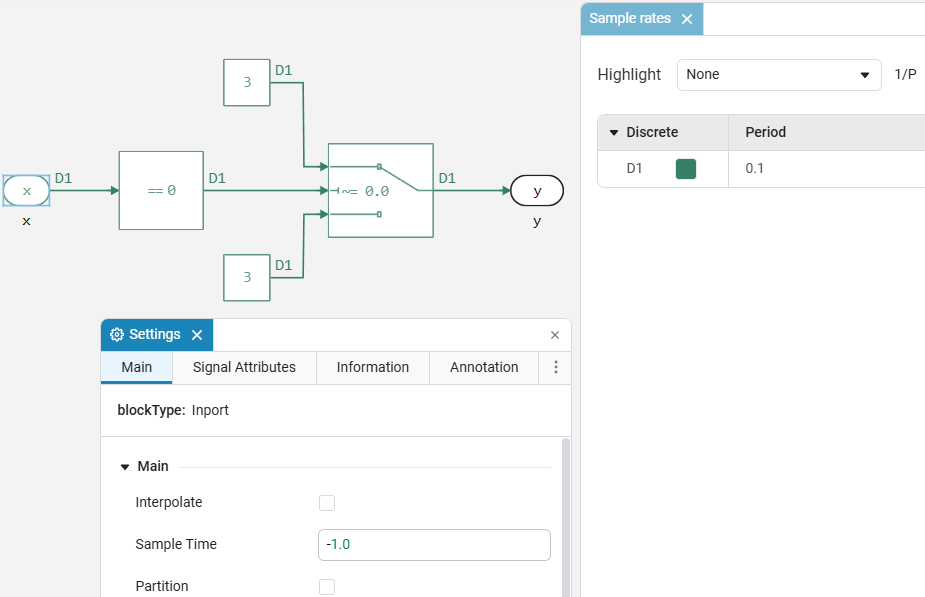Select the switch block
The image size is (925, 597).
[x=380, y=190]
